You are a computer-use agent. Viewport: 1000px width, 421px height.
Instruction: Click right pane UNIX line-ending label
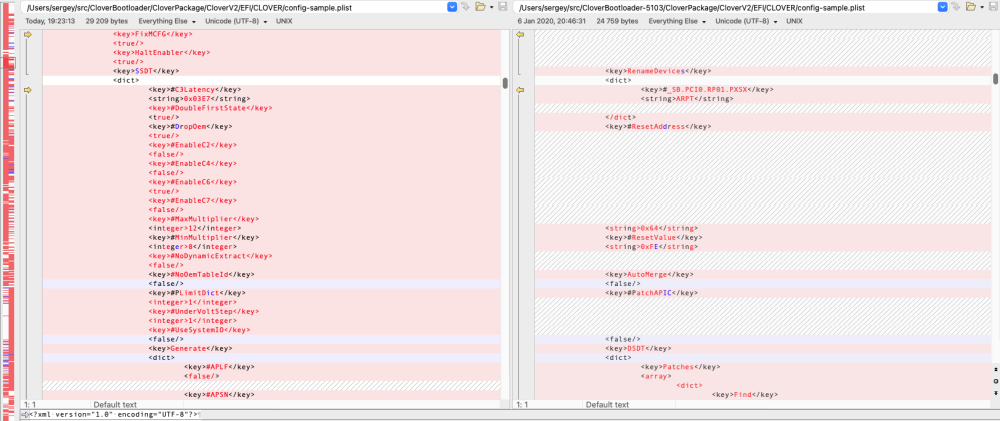[795, 21]
